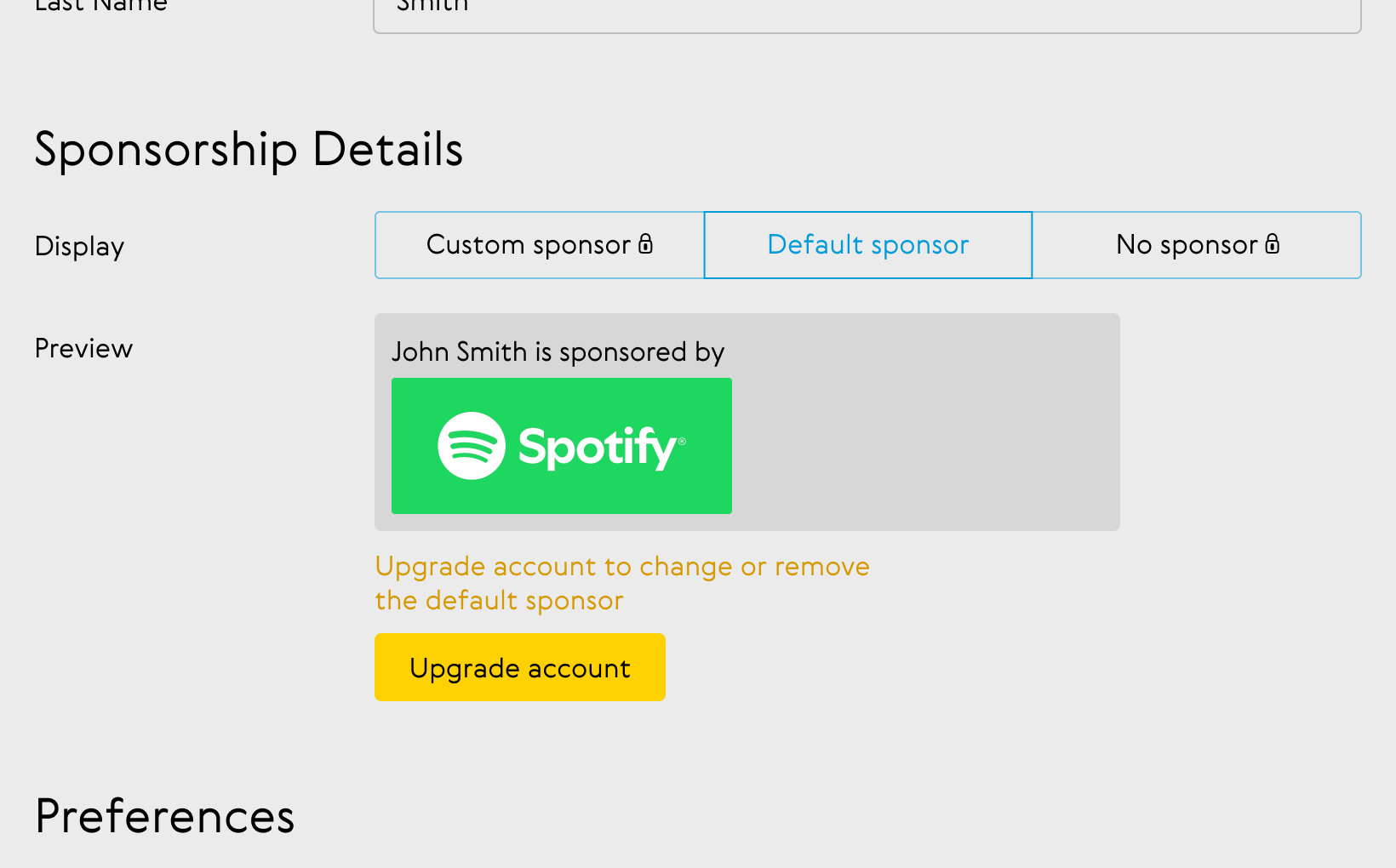Click the lock icon beside No sponsor
This screenshot has height=868, width=1396.
pos(1272,244)
